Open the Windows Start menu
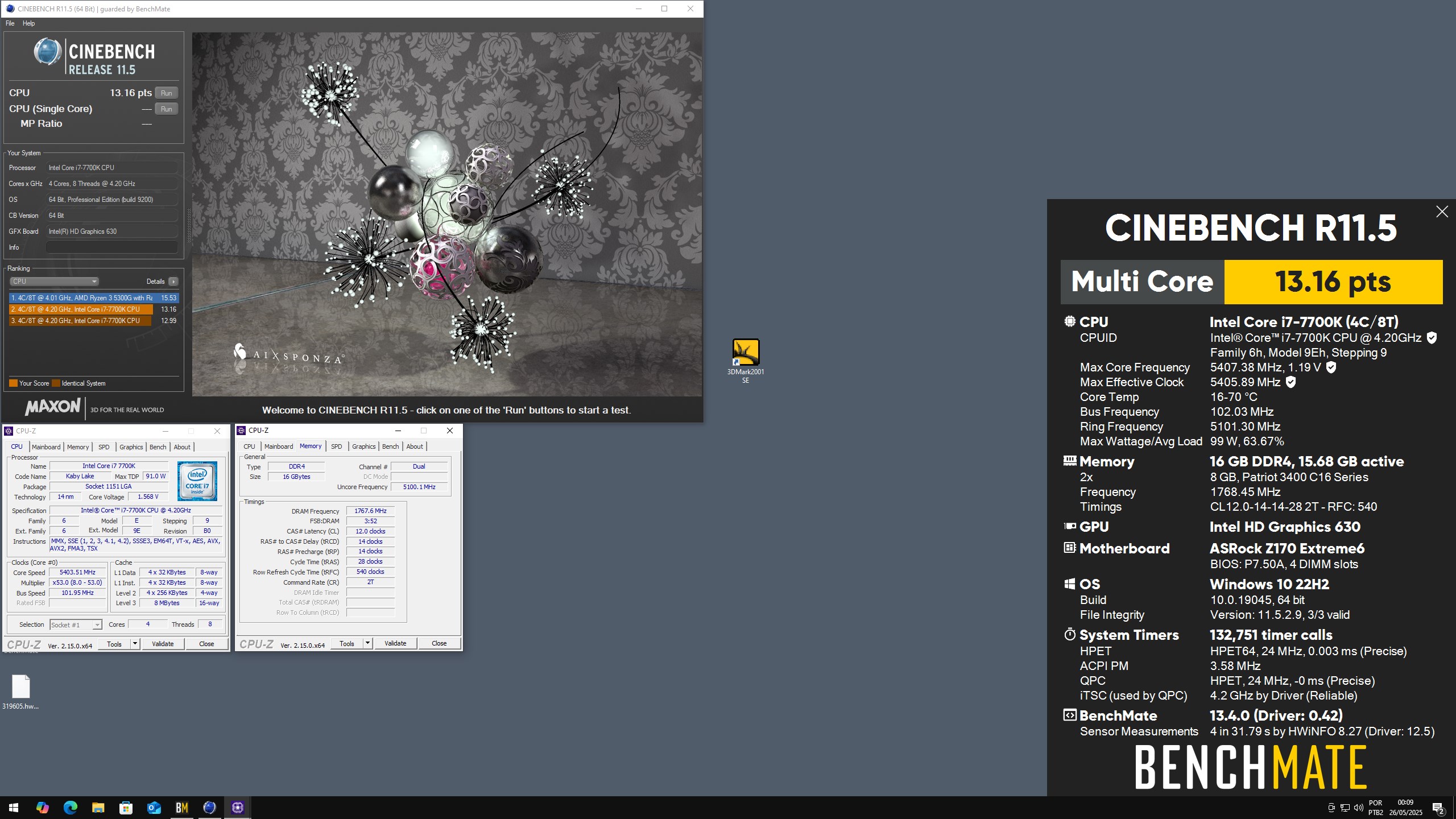The height and width of the screenshot is (819, 1456). pyautogui.click(x=14, y=808)
